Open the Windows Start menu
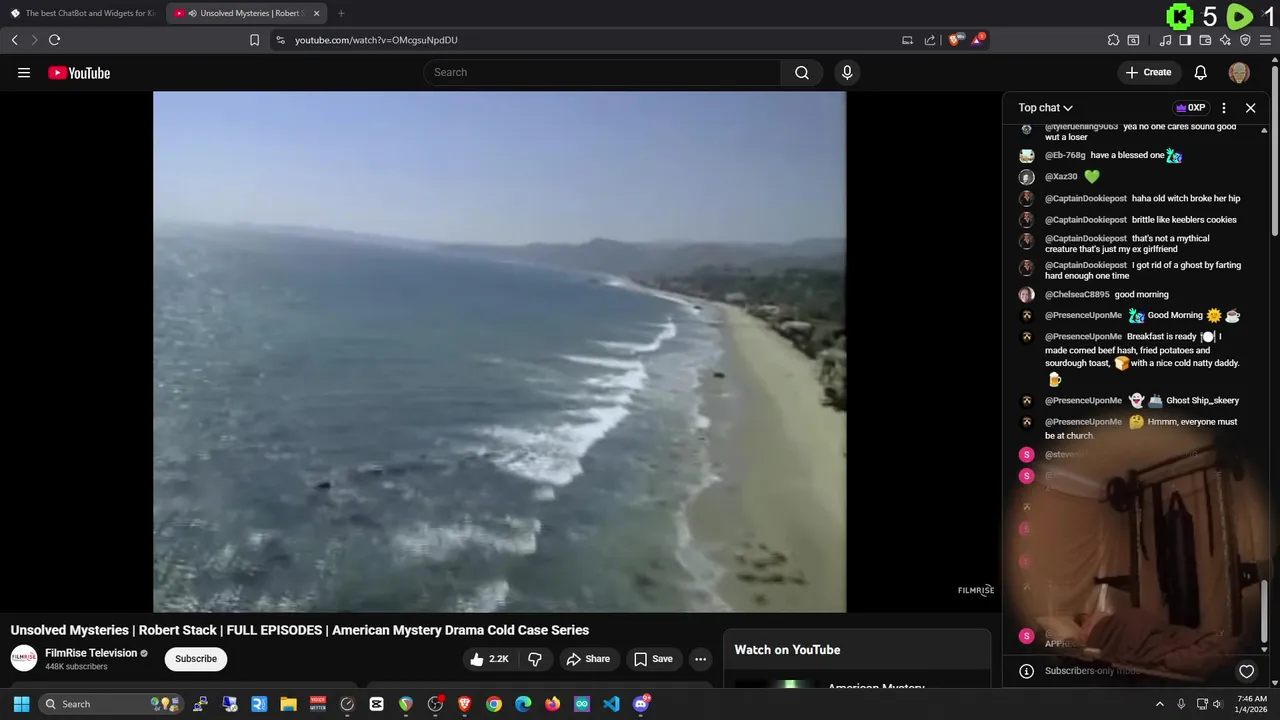The image size is (1280, 720). coord(21,704)
